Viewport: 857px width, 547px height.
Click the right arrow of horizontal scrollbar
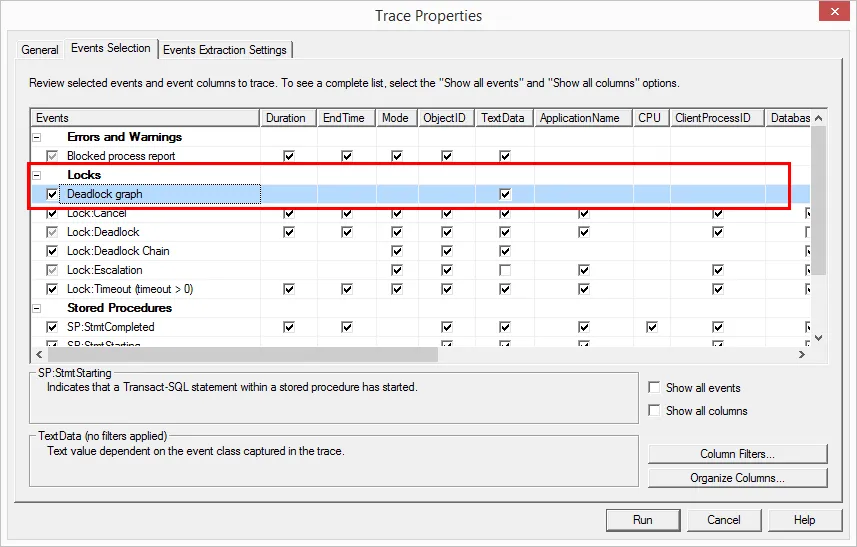pos(802,354)
